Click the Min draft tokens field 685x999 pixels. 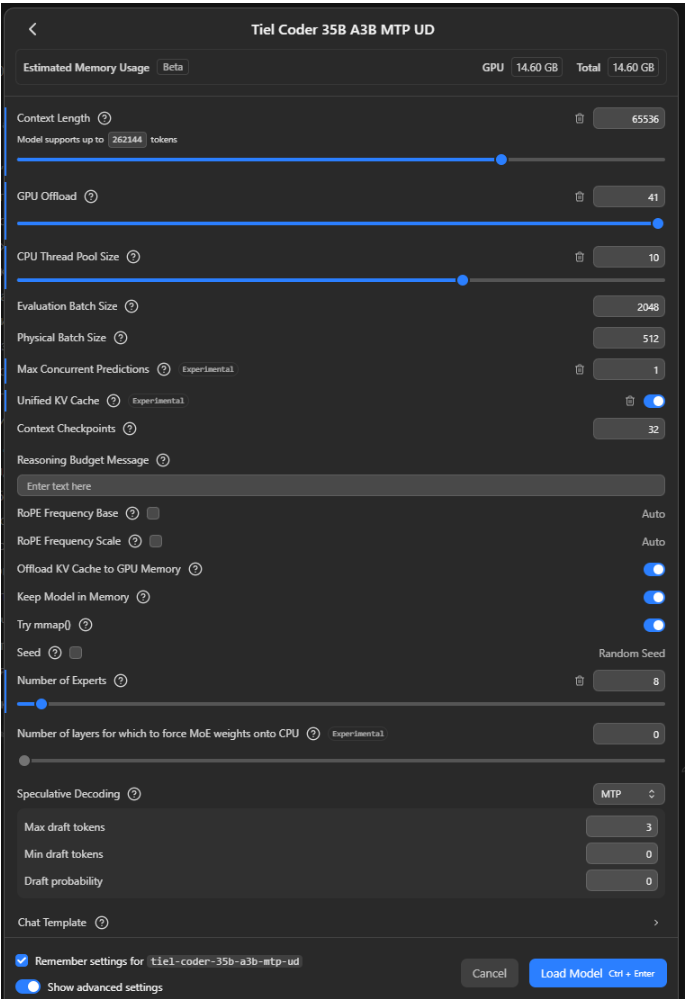[x=621, y=854]
